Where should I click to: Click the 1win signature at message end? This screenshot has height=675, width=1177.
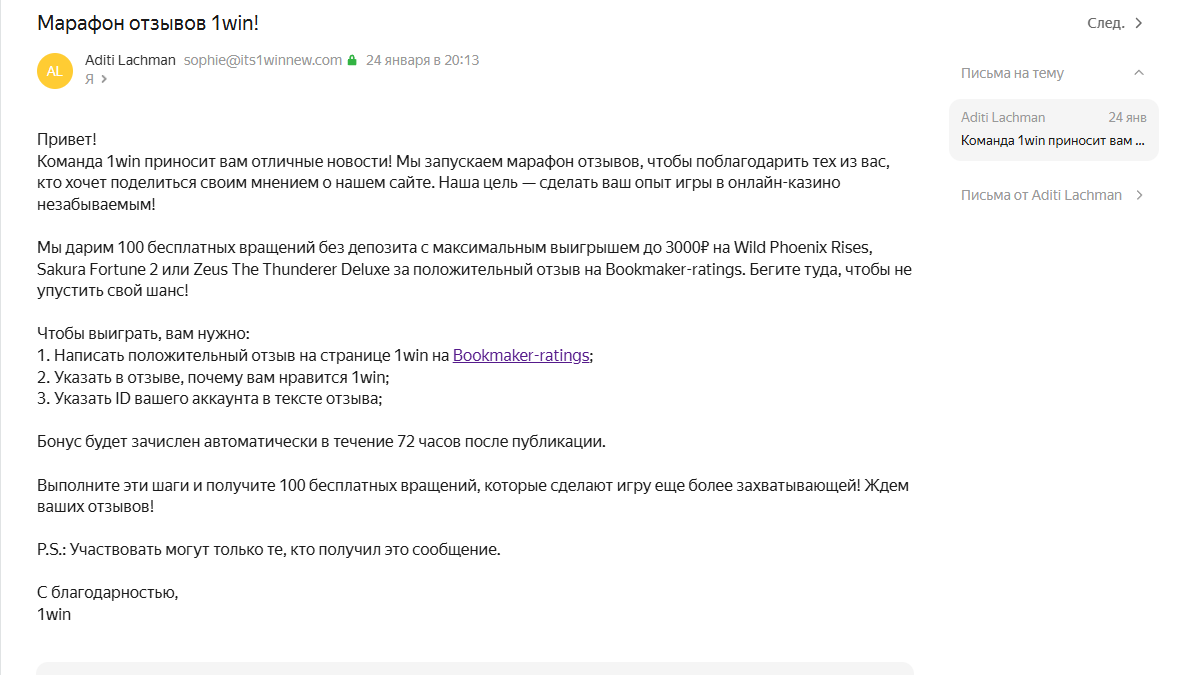click(x=54, y=614)
